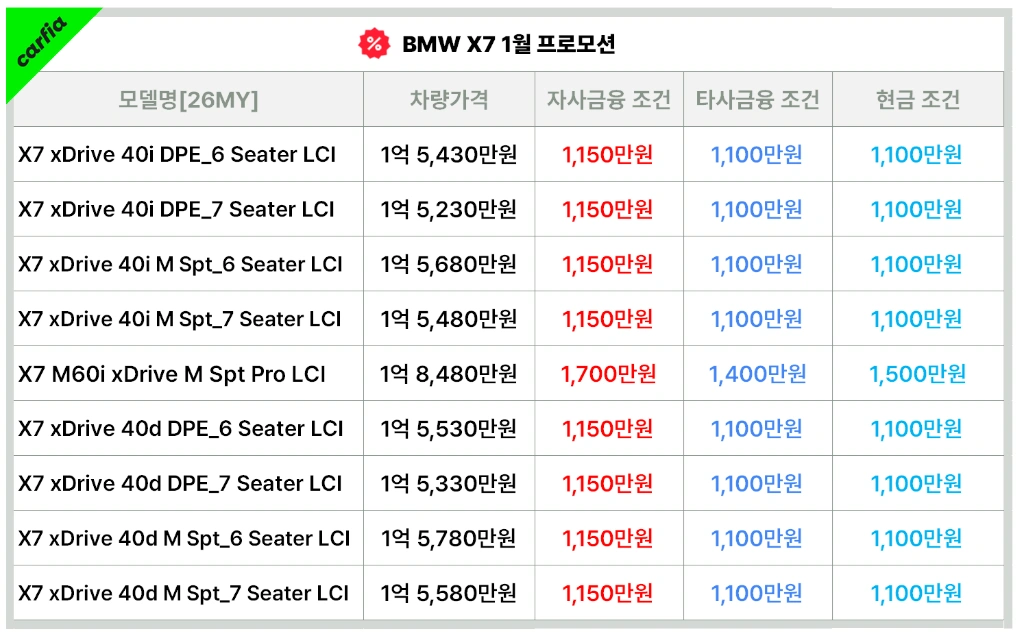Screen dimensions: 1024x641
Task: Click 1,150만원 in the 40i DPE_6 Seater row
Action: [608, 155]
